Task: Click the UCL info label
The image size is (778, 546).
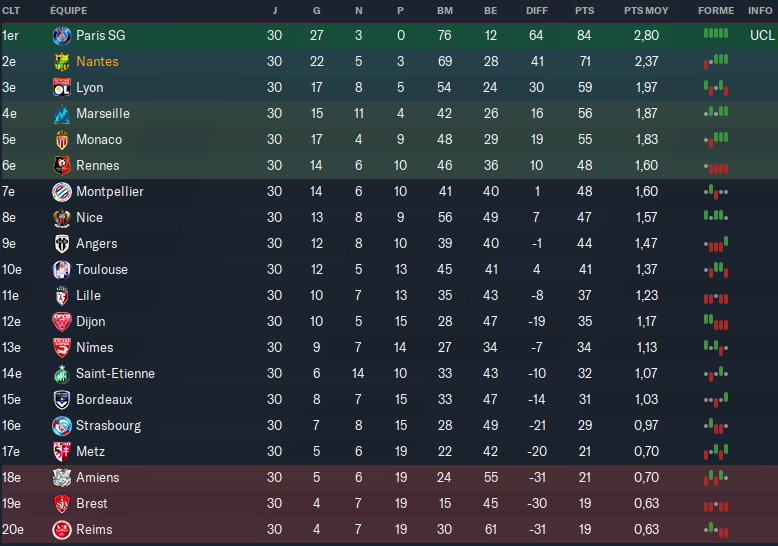Action: pyautogui.click(x=761, y=36)
